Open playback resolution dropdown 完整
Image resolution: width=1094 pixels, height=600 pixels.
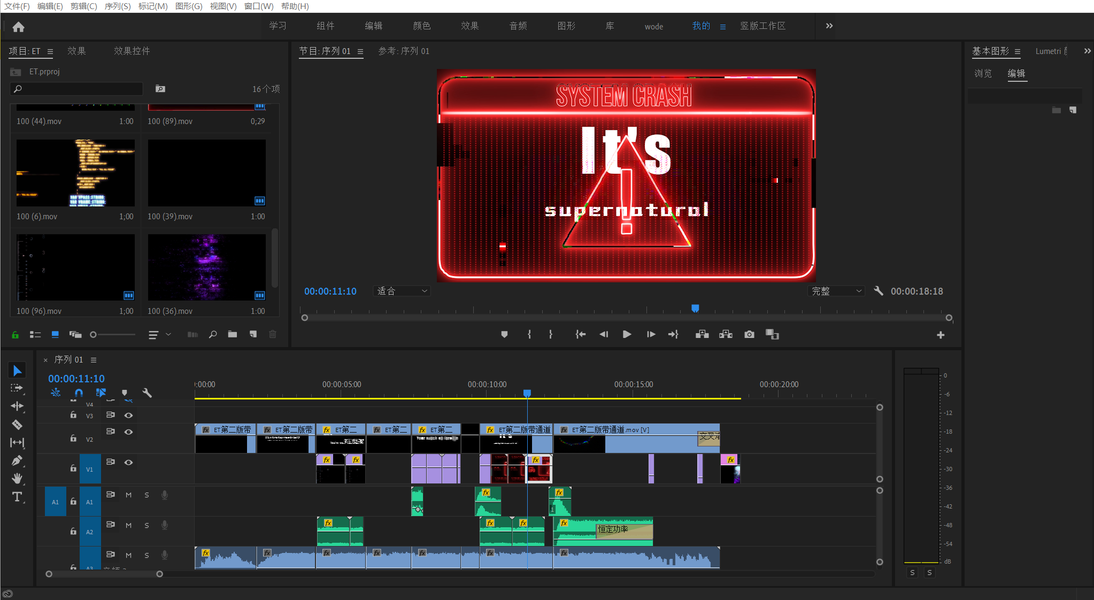[837, 291]
